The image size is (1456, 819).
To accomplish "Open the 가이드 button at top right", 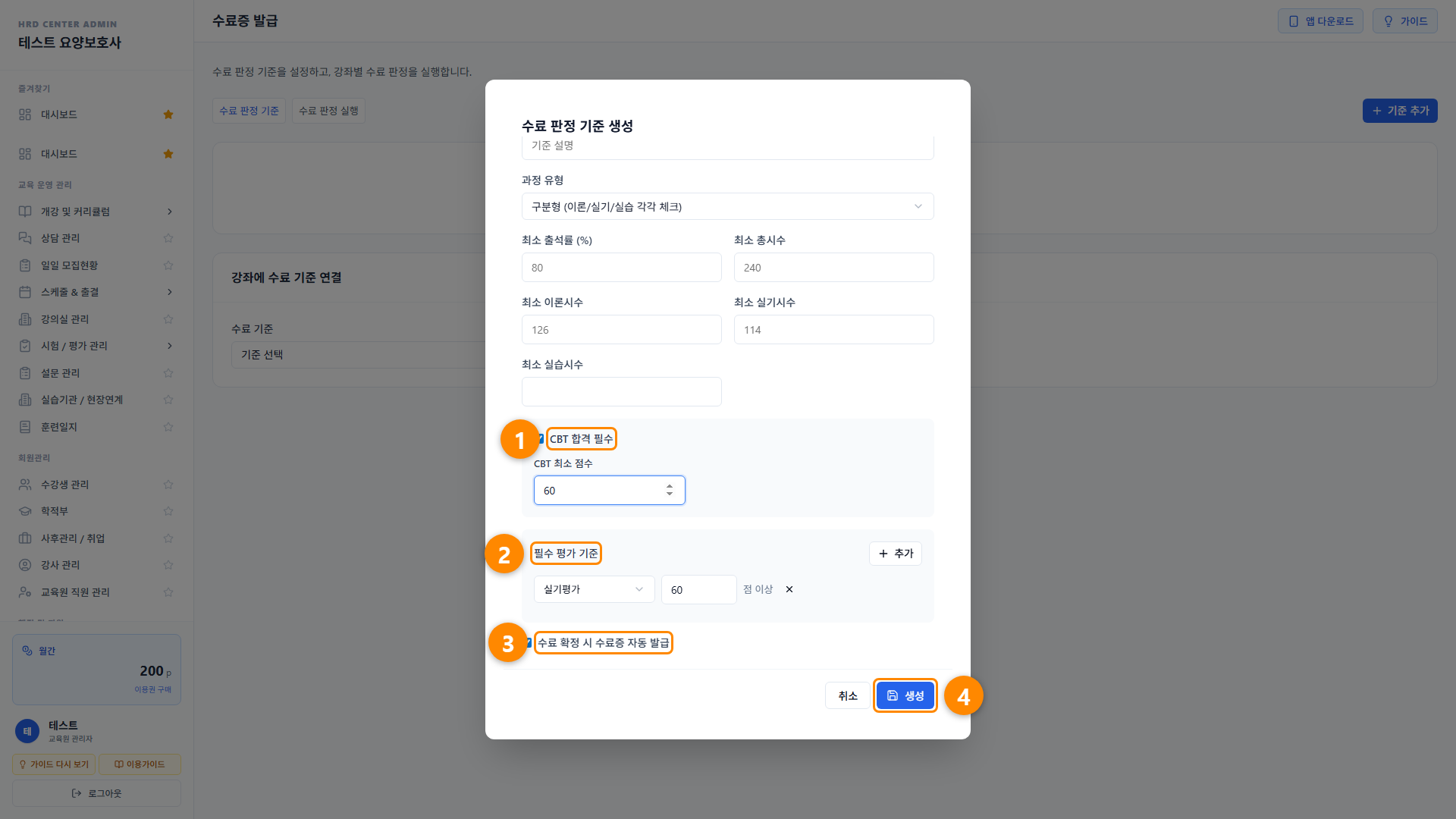I will 1405,21.
